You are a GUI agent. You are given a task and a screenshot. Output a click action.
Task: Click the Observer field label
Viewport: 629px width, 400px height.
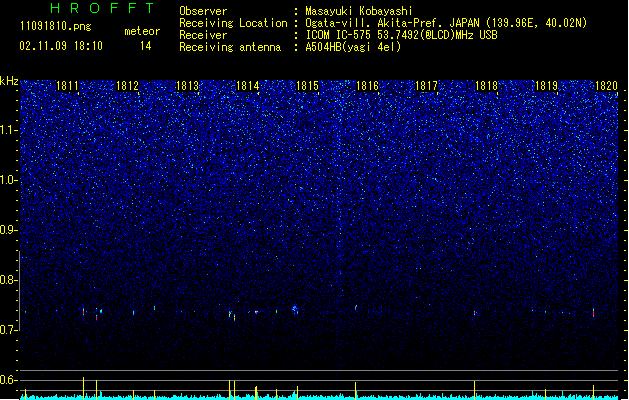click(203, 11)
